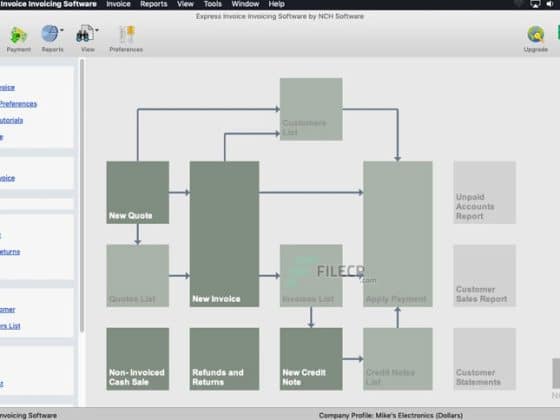Click the New Invoice flowchart tile
The height and width of the screenshot is (420, 560).
(224, 234)
